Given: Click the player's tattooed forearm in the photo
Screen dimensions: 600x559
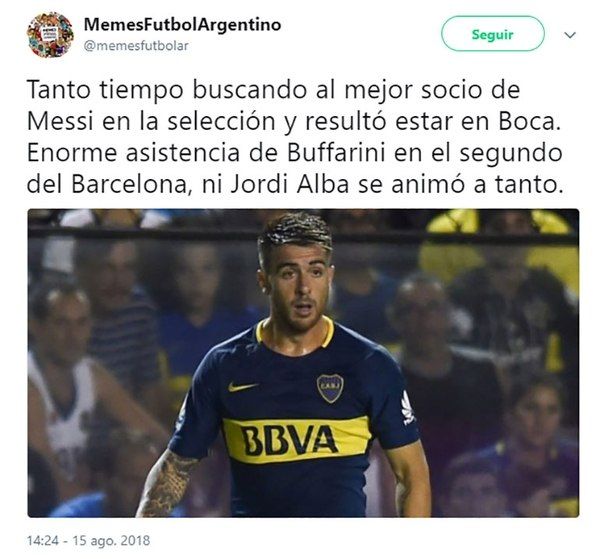Looking at the screenshot, I should pyautogui.click(x=165, y=484).
